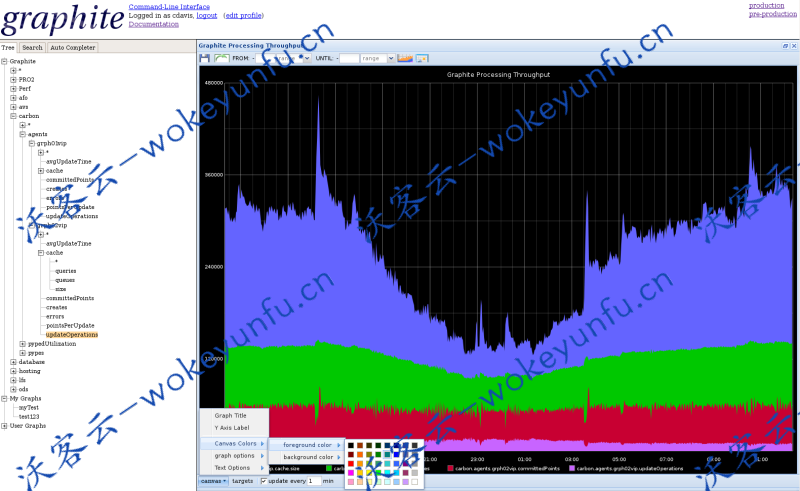Open the Documentation link
Image resolution: width=800 pixels, height=491 pixels.
[154, 24]
